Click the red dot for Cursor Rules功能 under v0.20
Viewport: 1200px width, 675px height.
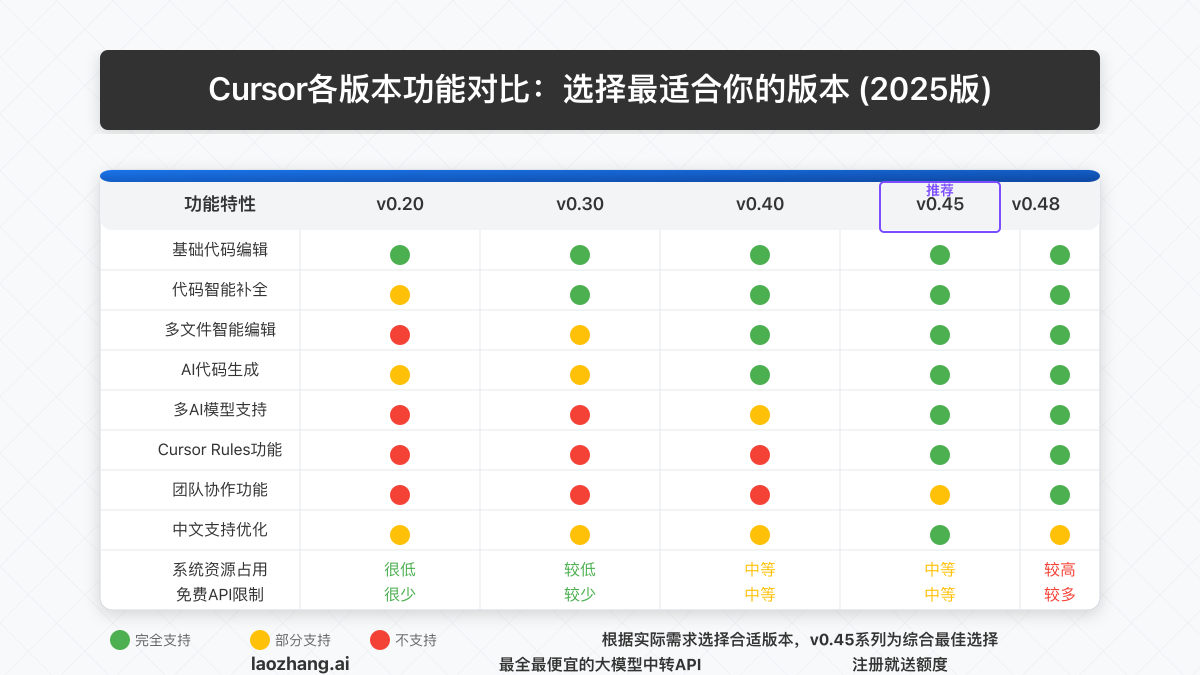[400, 455]
